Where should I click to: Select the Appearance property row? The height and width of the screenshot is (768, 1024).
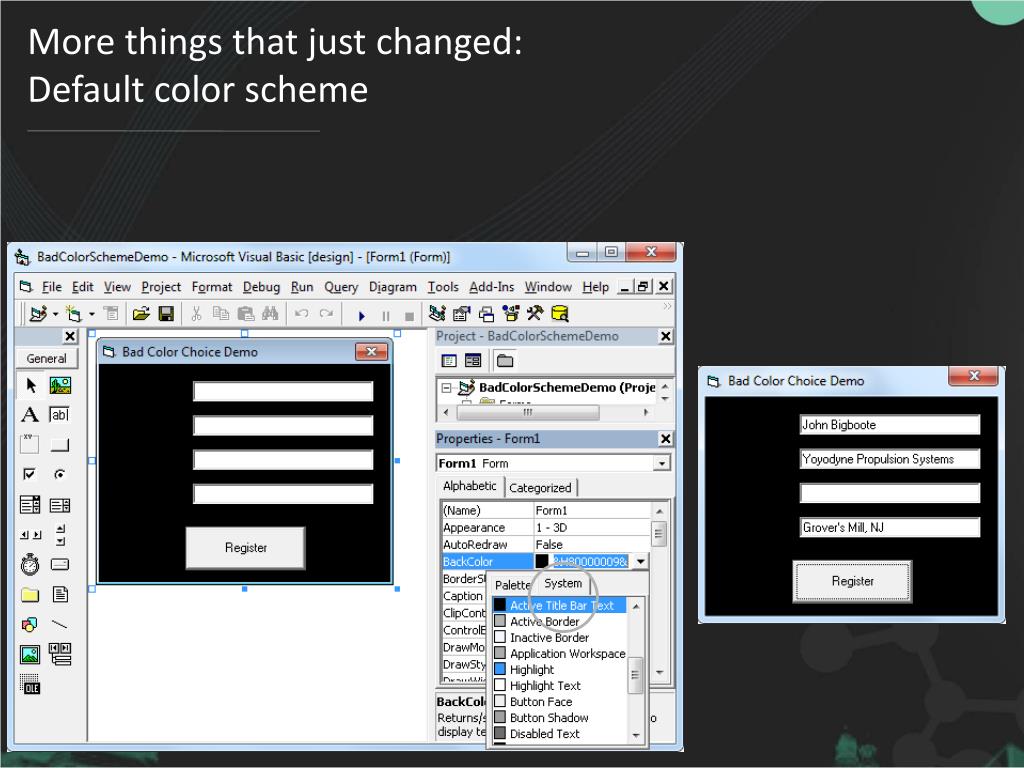click(x=546, y=528)
